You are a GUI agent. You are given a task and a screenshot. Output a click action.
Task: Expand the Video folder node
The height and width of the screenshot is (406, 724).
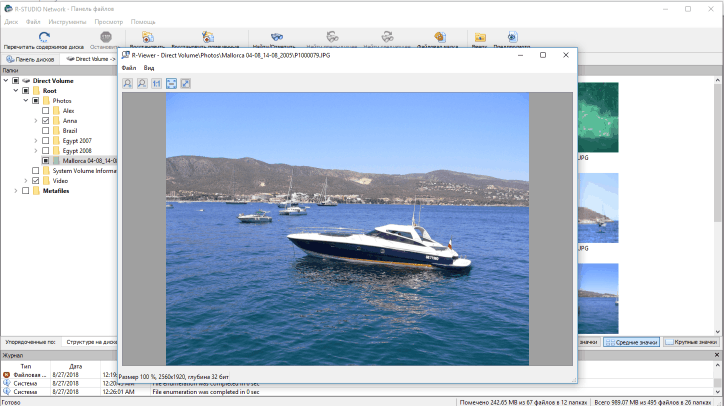[x=26, y=181]
